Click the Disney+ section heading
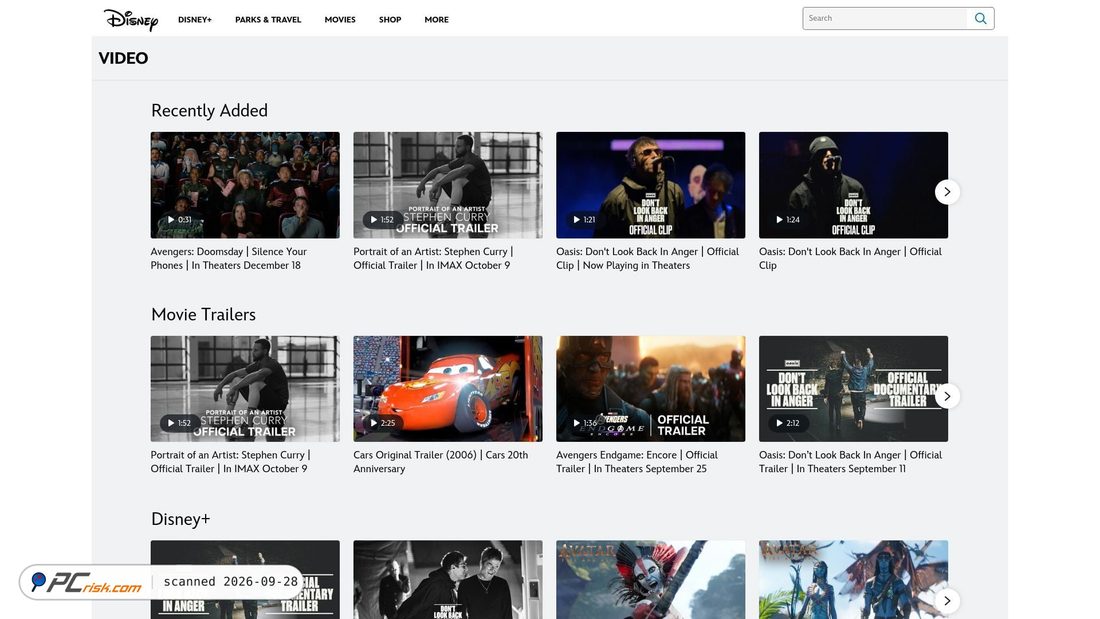This screenshot has height=619, width=1100. [x=180, y=519]
